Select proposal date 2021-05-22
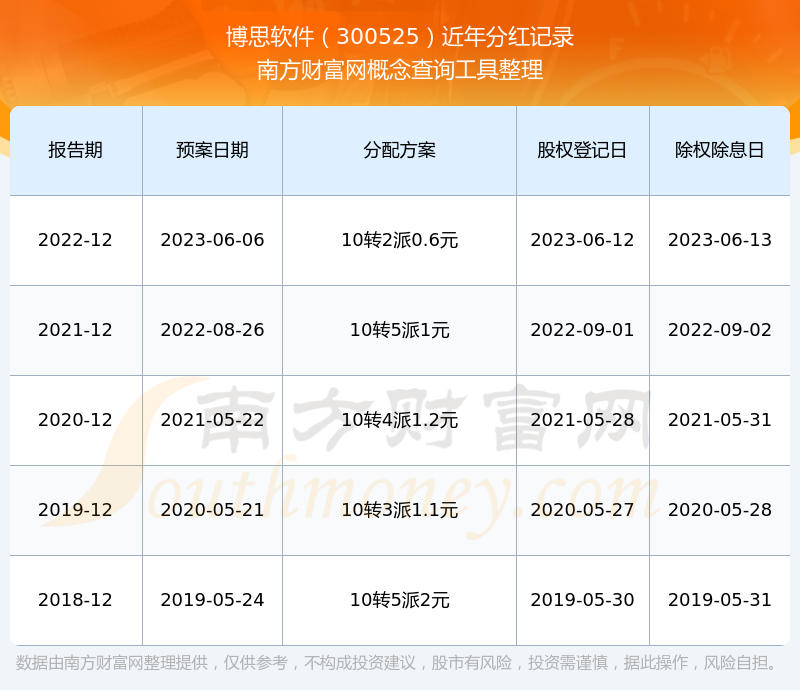 tap(212, 420)
